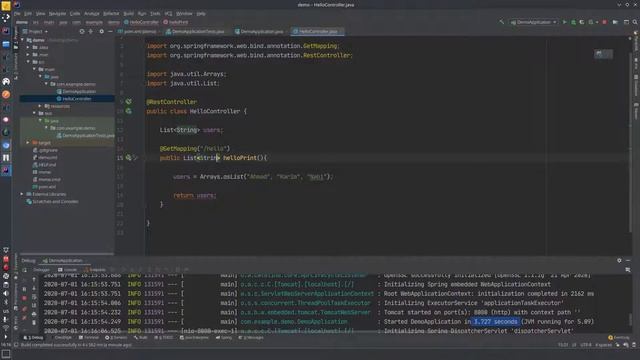Click the Pause program icon in debug sidebar
This screenshot has height=360, width=640.
pos(24,289)
